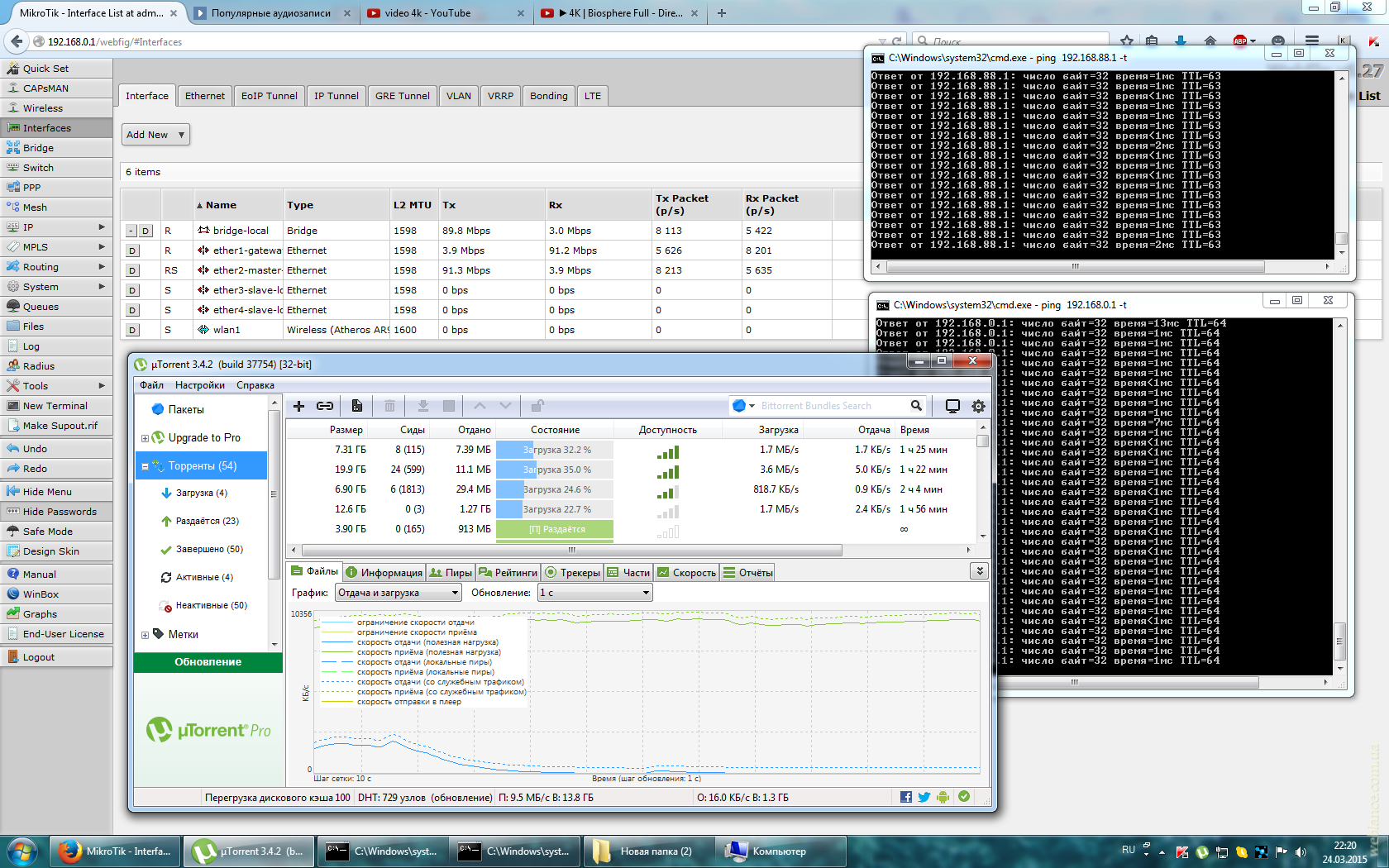Click the green Обновление button

click(x=208, y=662)
